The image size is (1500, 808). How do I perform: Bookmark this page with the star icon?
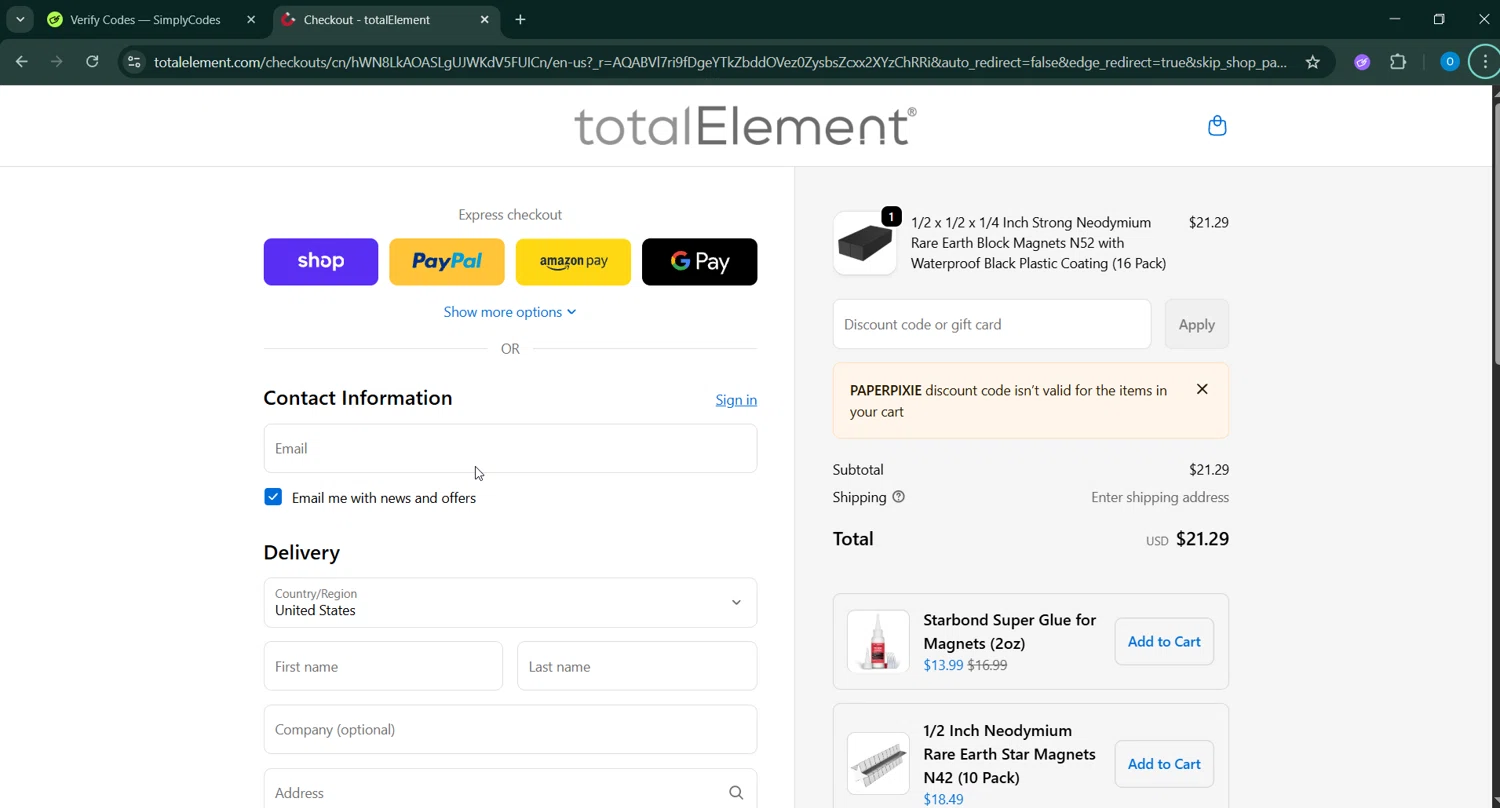click(1312, 62)
